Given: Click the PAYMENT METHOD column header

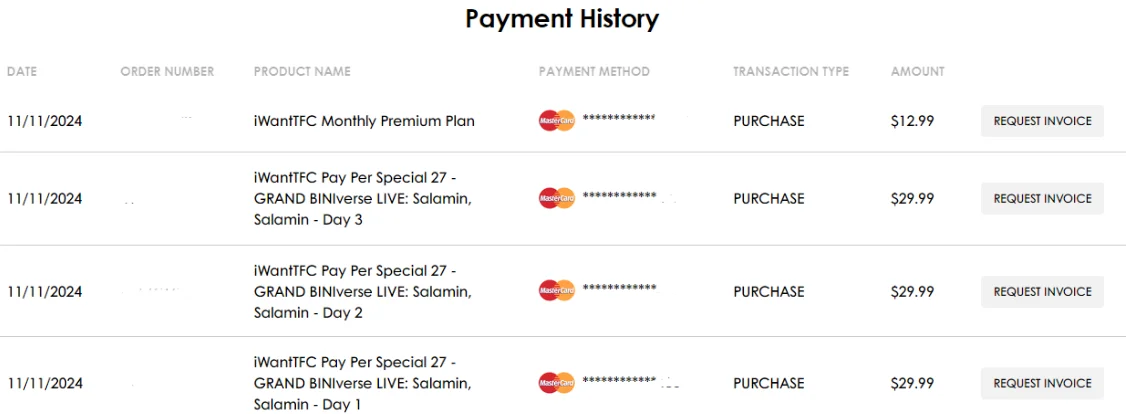Looking at the screenshot, I should pyautogui.click(x=595, y=72).
